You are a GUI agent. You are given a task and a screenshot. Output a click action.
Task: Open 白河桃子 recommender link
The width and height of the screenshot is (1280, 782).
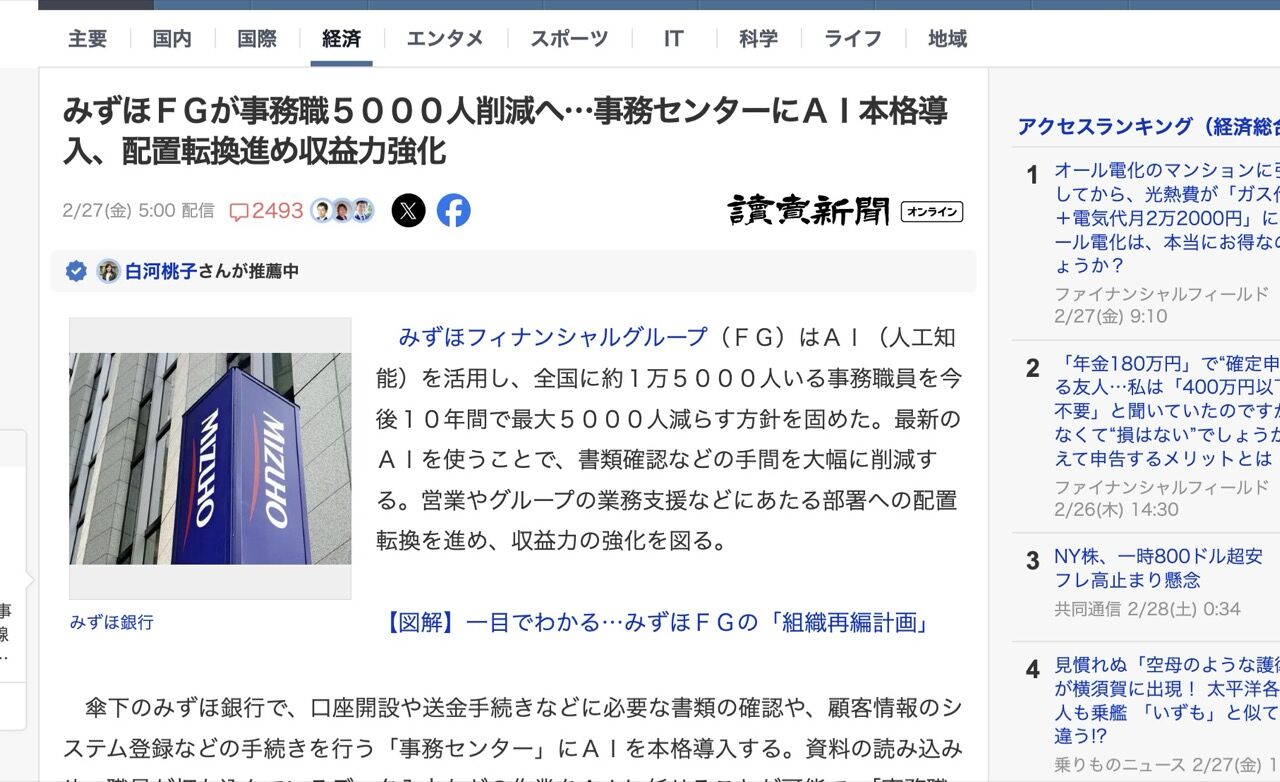click(161, 271)
